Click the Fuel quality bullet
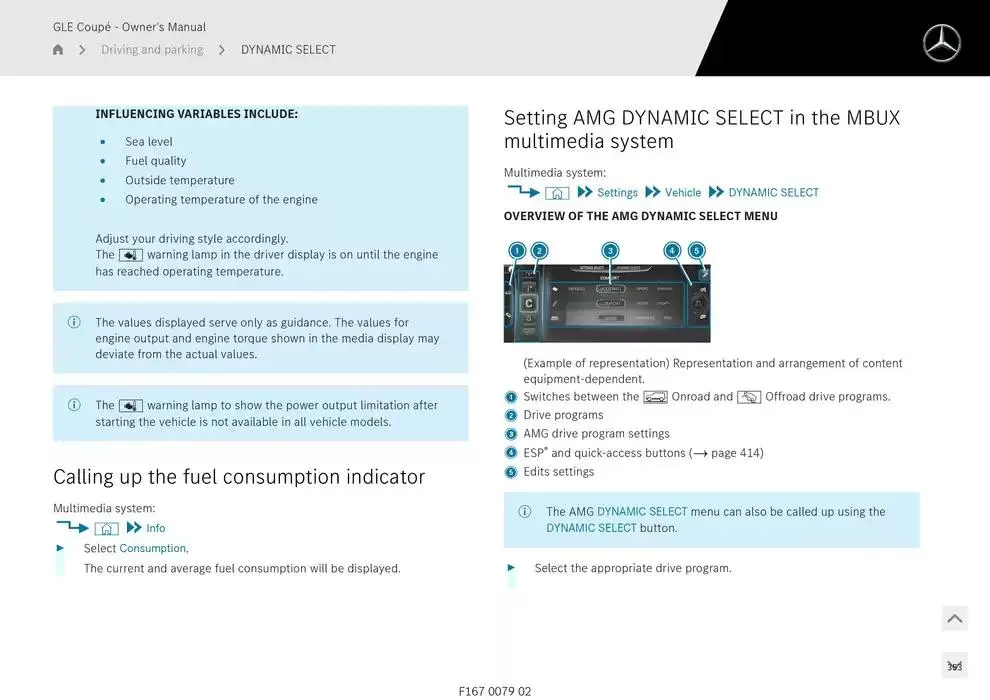This screenshot has width=990, height=700. [155, 161]
